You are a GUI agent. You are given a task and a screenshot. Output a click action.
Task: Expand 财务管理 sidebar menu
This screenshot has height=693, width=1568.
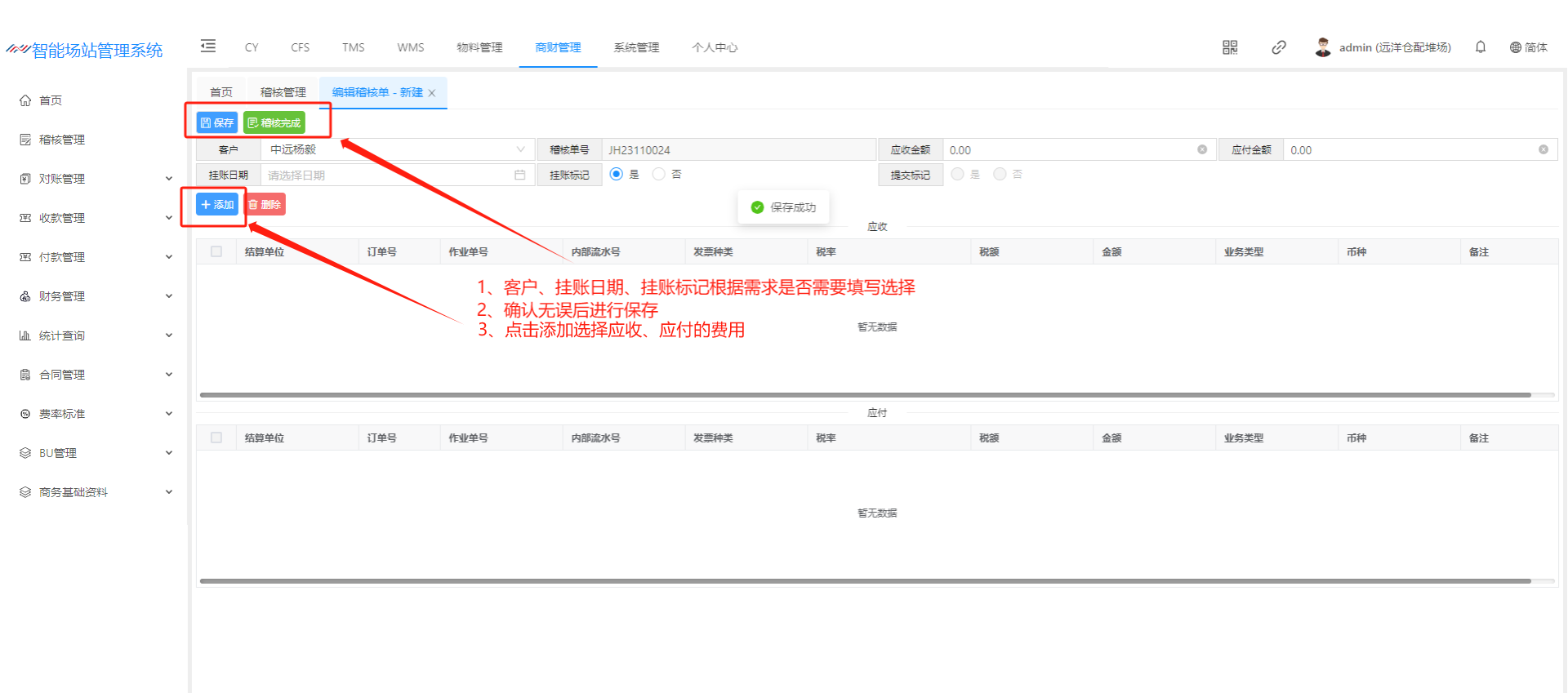point(96,296)
